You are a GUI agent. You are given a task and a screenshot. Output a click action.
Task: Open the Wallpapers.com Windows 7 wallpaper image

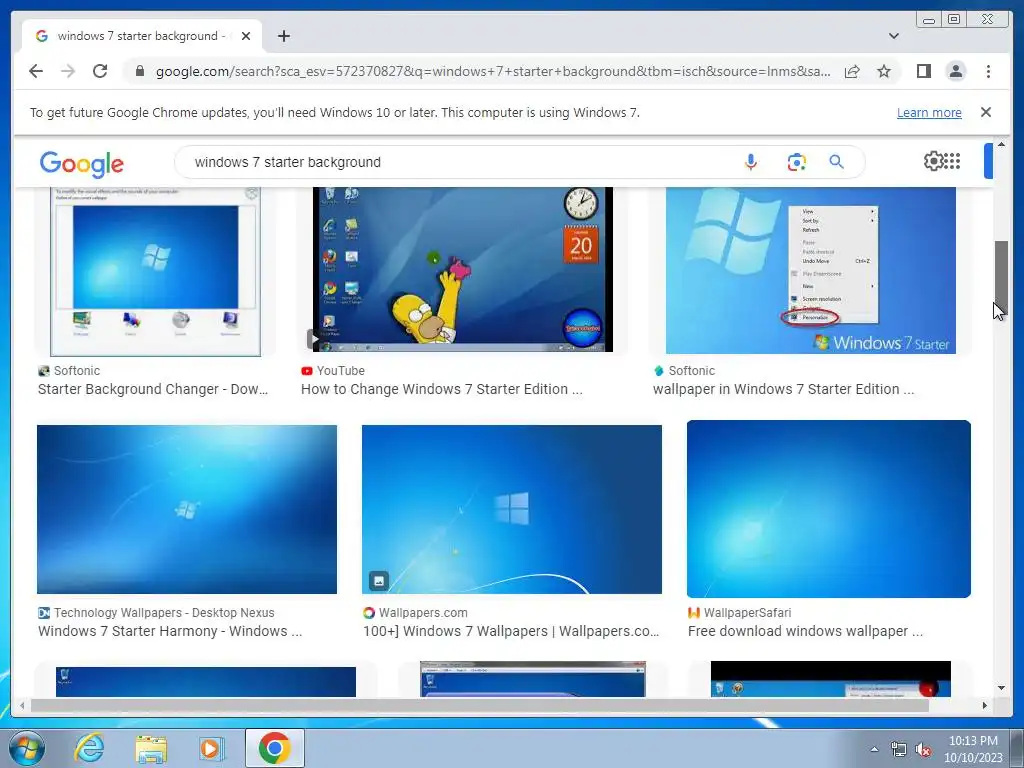[x=511, y=509]
